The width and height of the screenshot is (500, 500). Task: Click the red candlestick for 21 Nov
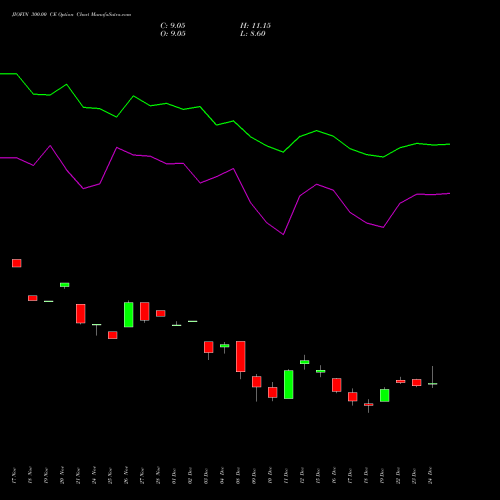(x=81, y=314)
